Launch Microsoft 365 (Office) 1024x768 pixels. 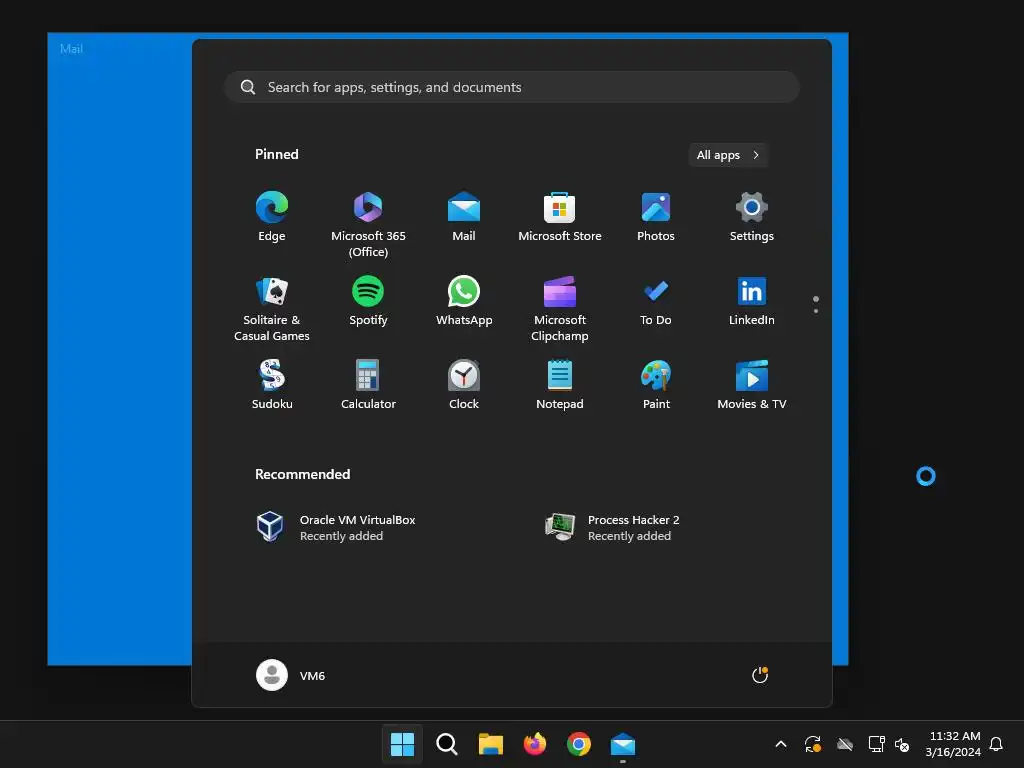coord(368,225)
